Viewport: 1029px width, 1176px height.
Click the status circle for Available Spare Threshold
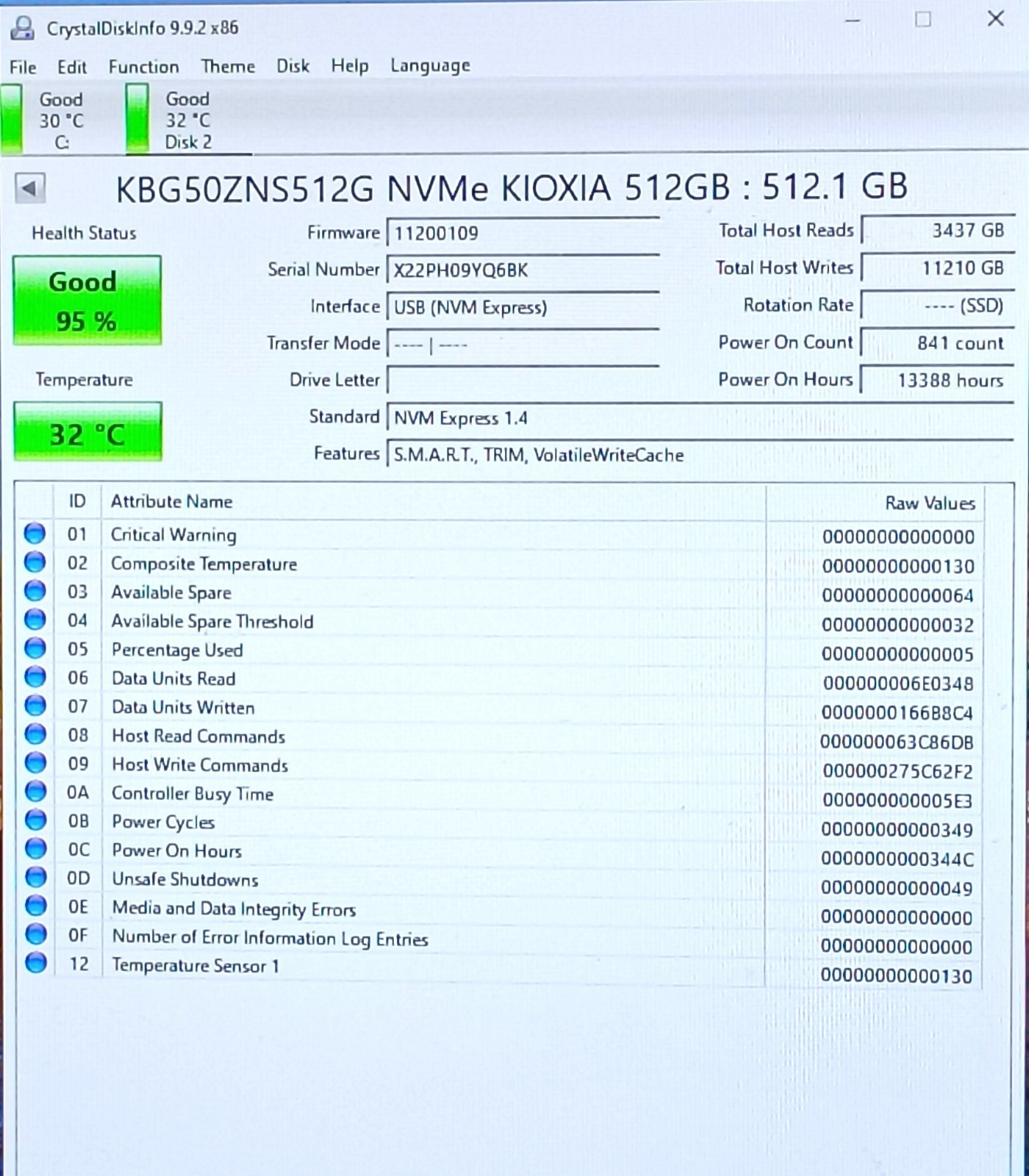35,620
